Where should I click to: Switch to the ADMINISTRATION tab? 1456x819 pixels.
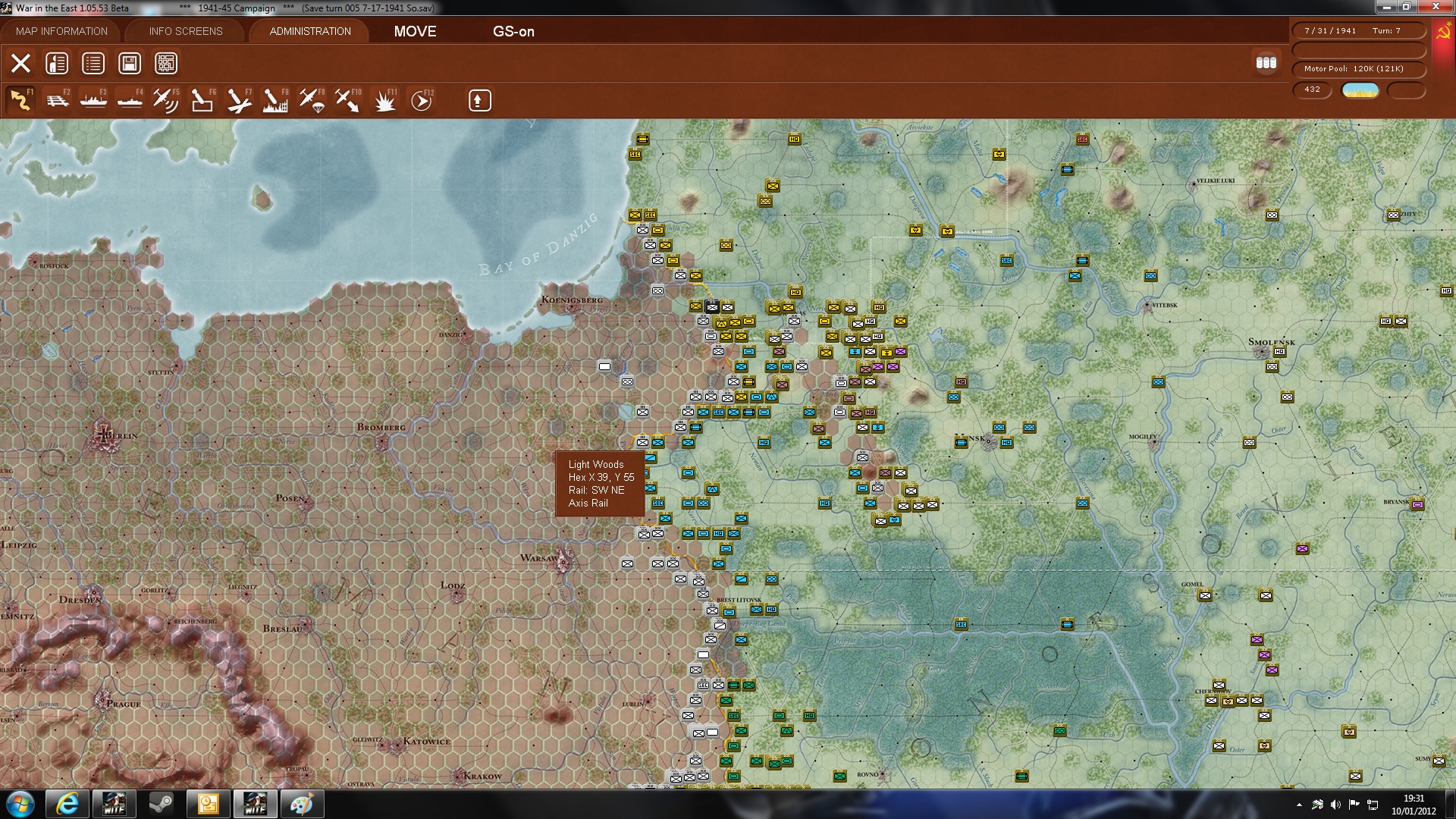[310, 31]
